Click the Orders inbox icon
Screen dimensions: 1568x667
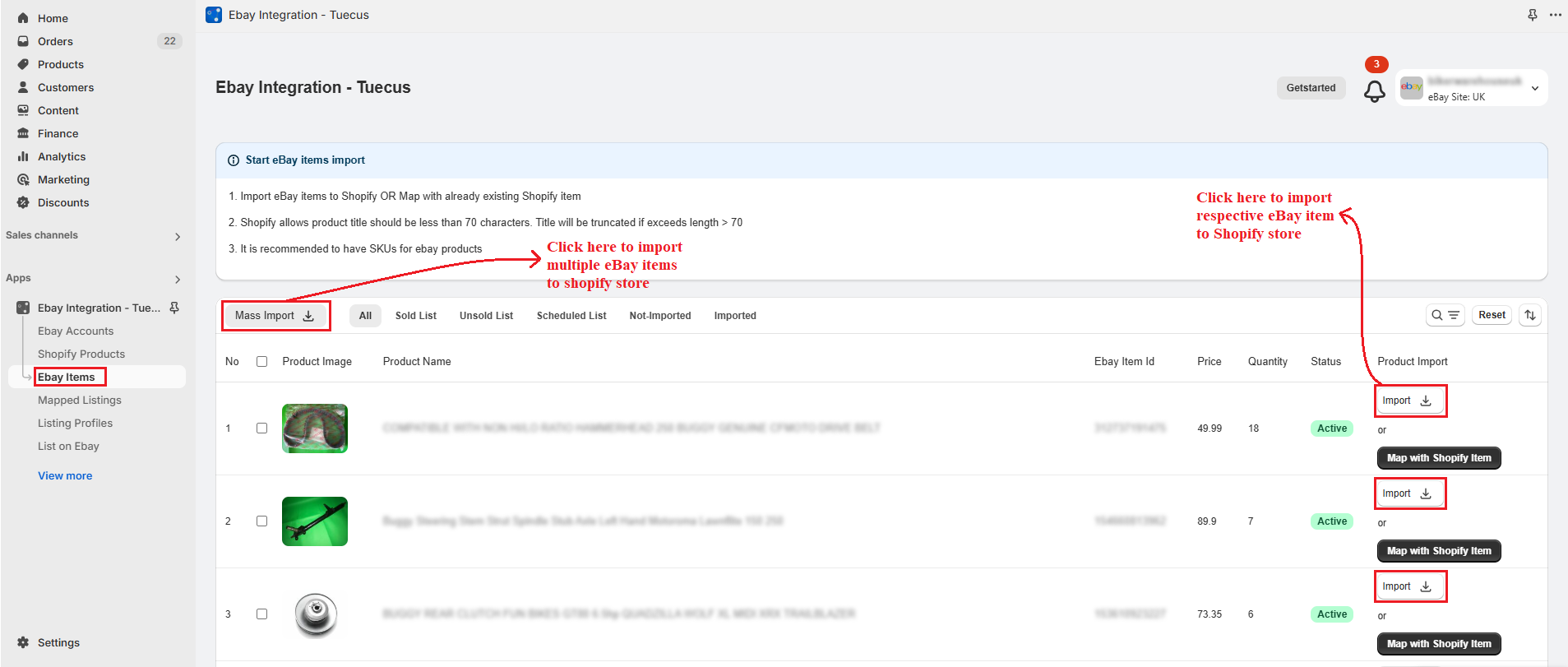pyautogui.click(x=23, y=41)
